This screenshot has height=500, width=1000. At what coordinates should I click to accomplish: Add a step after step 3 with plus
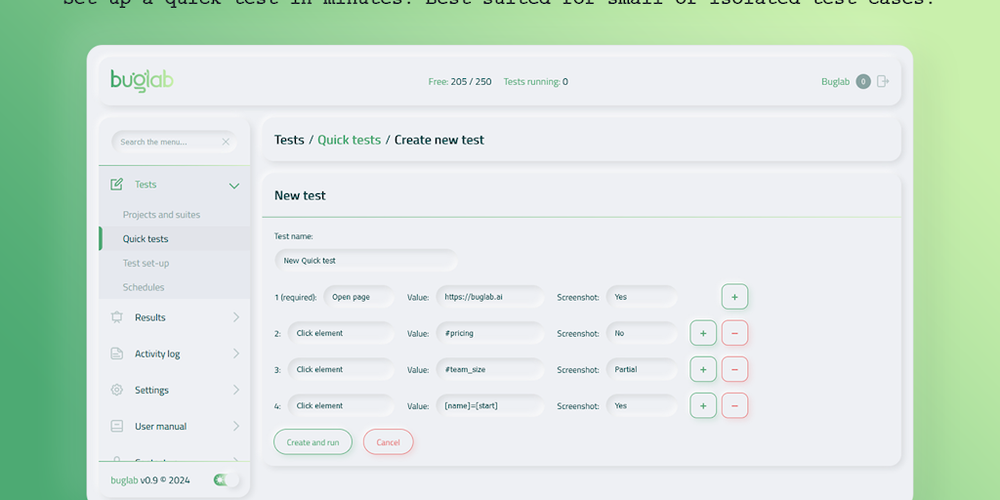point(703,369)
